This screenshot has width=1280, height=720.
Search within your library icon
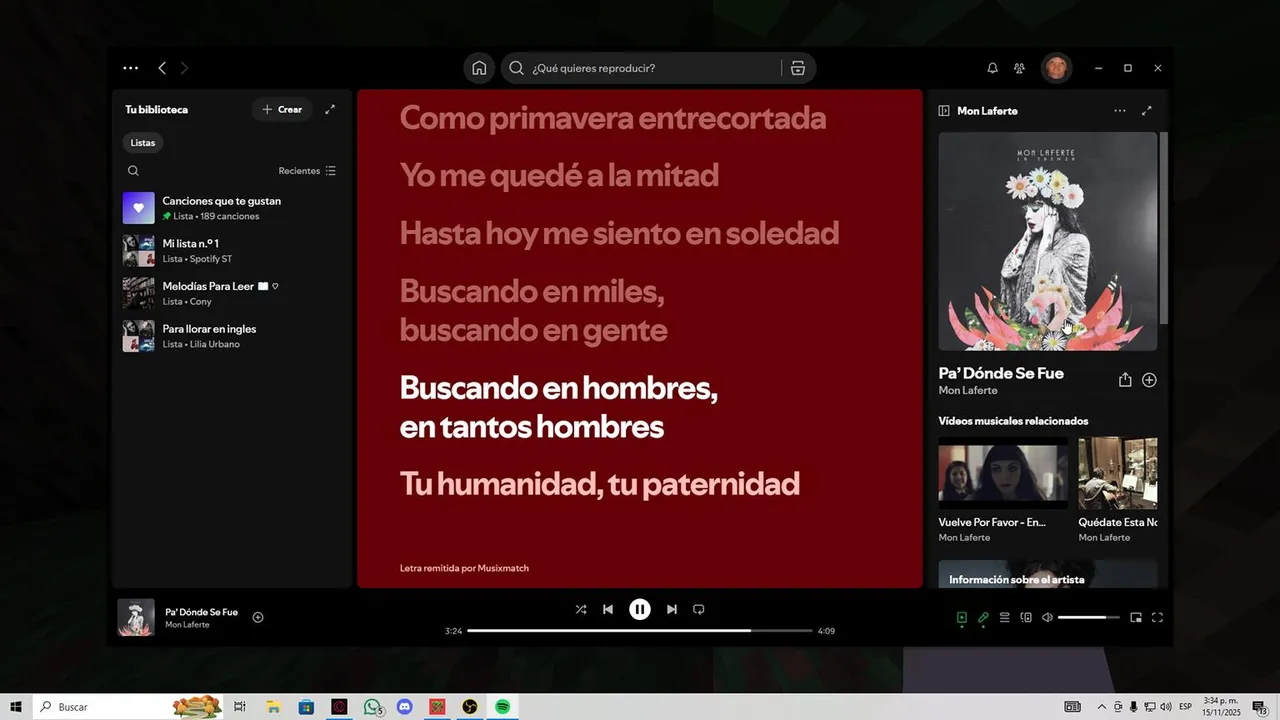tap(133, 171)
